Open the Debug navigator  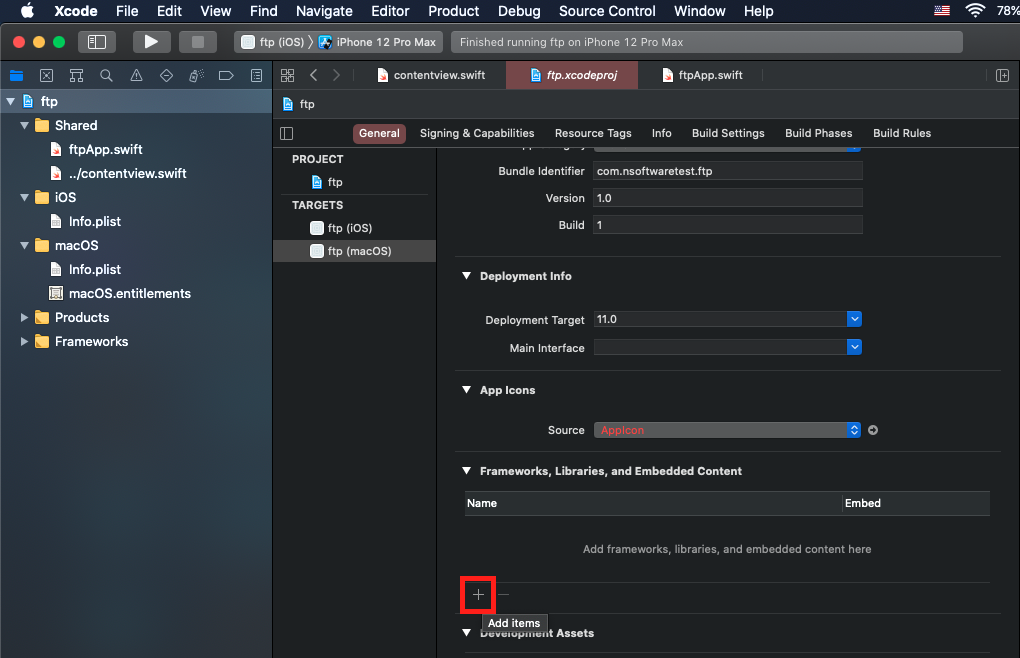pyautogui.click(x=196, y=75)
